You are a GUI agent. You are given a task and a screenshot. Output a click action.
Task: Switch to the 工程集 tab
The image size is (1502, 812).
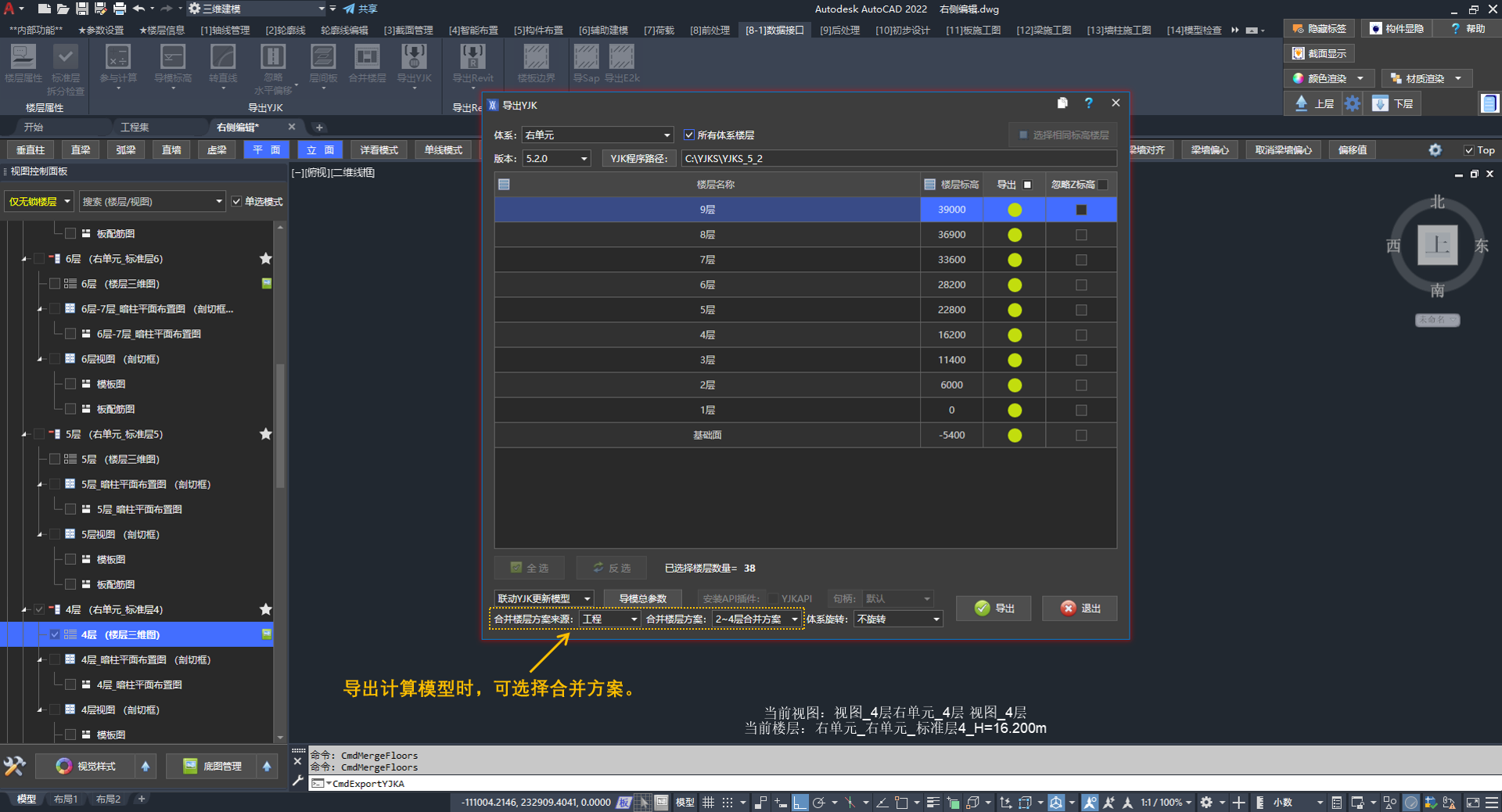point(135,127)
